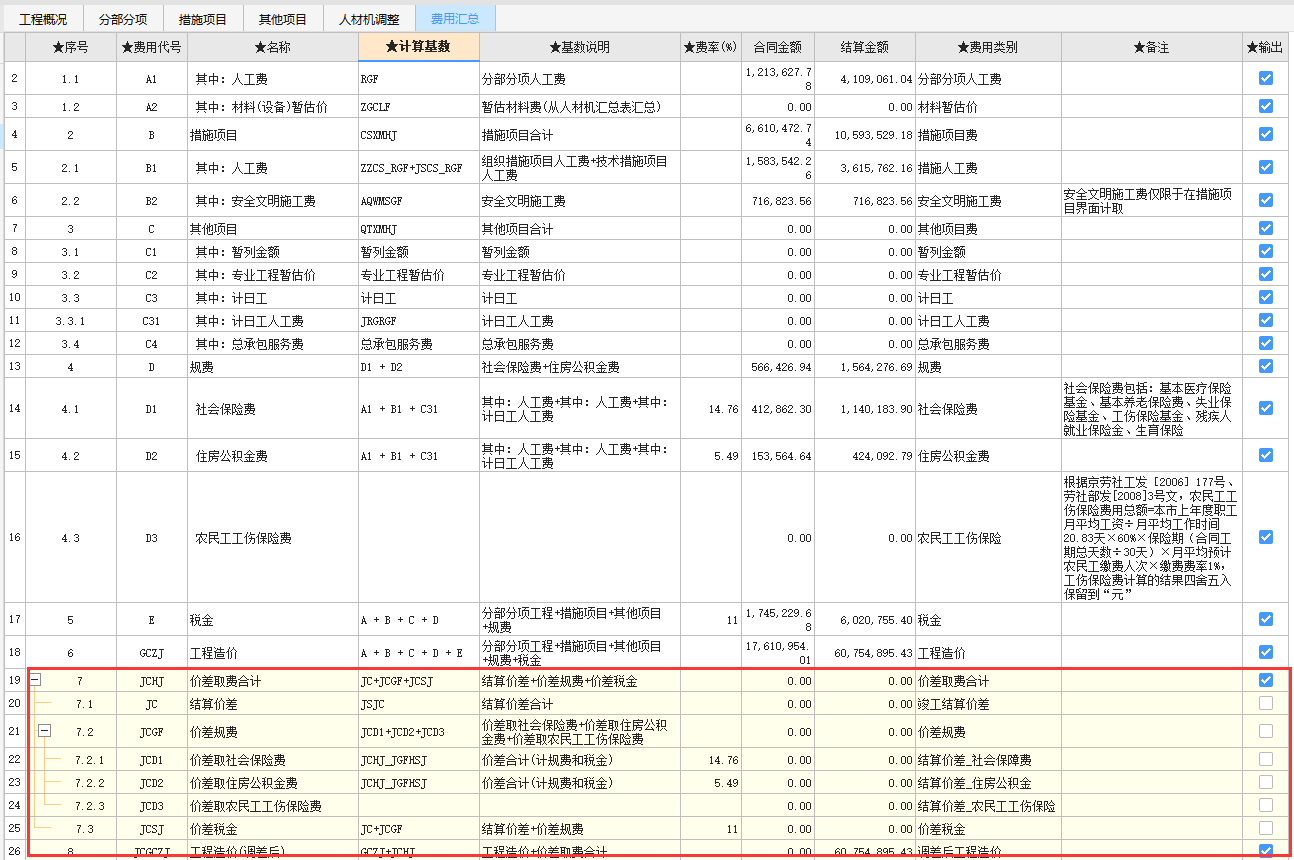
Task: Click the rate cell of 住房公积金费 D2 row
Action: tap(710, 456)
